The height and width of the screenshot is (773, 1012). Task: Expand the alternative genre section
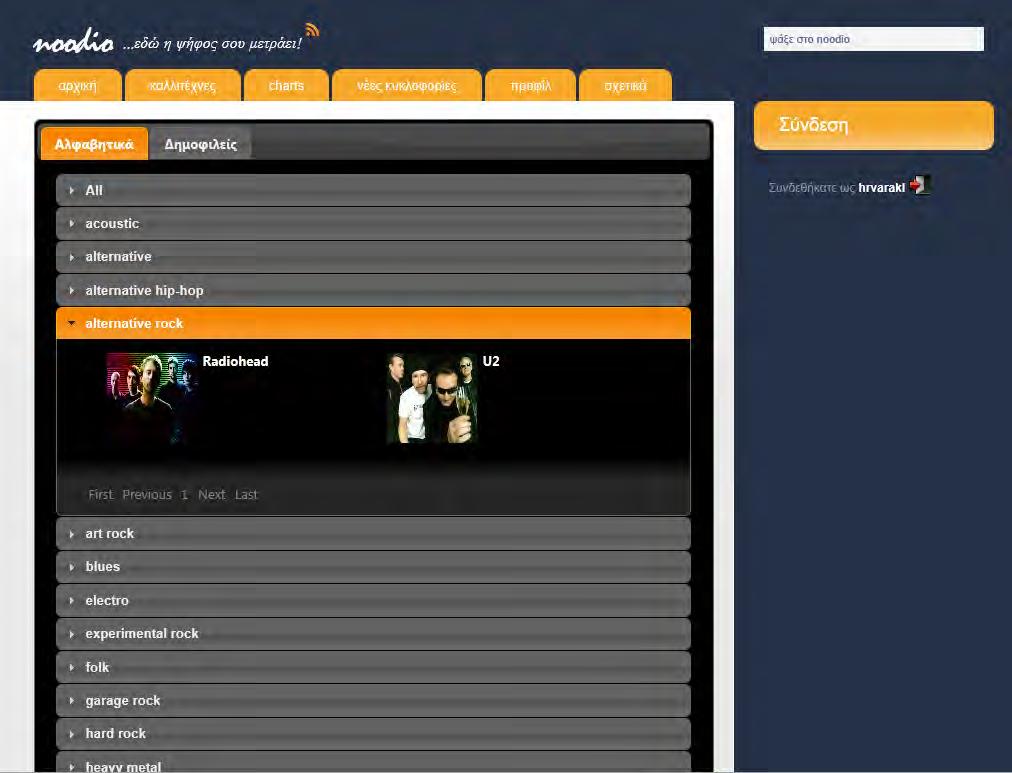pyautogui.click(x=373, y=257)
